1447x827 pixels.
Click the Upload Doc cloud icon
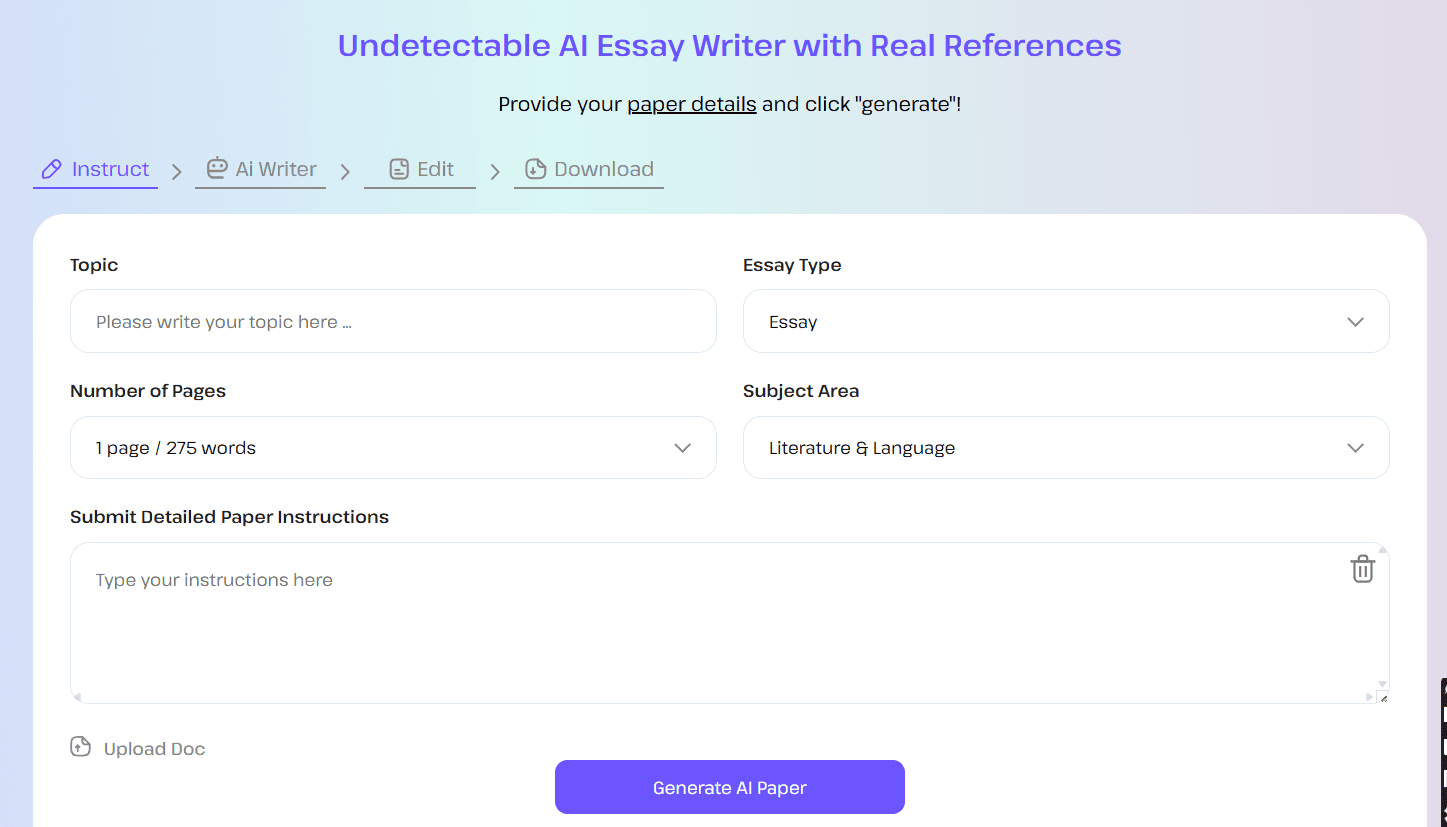(x=80, y=746)
